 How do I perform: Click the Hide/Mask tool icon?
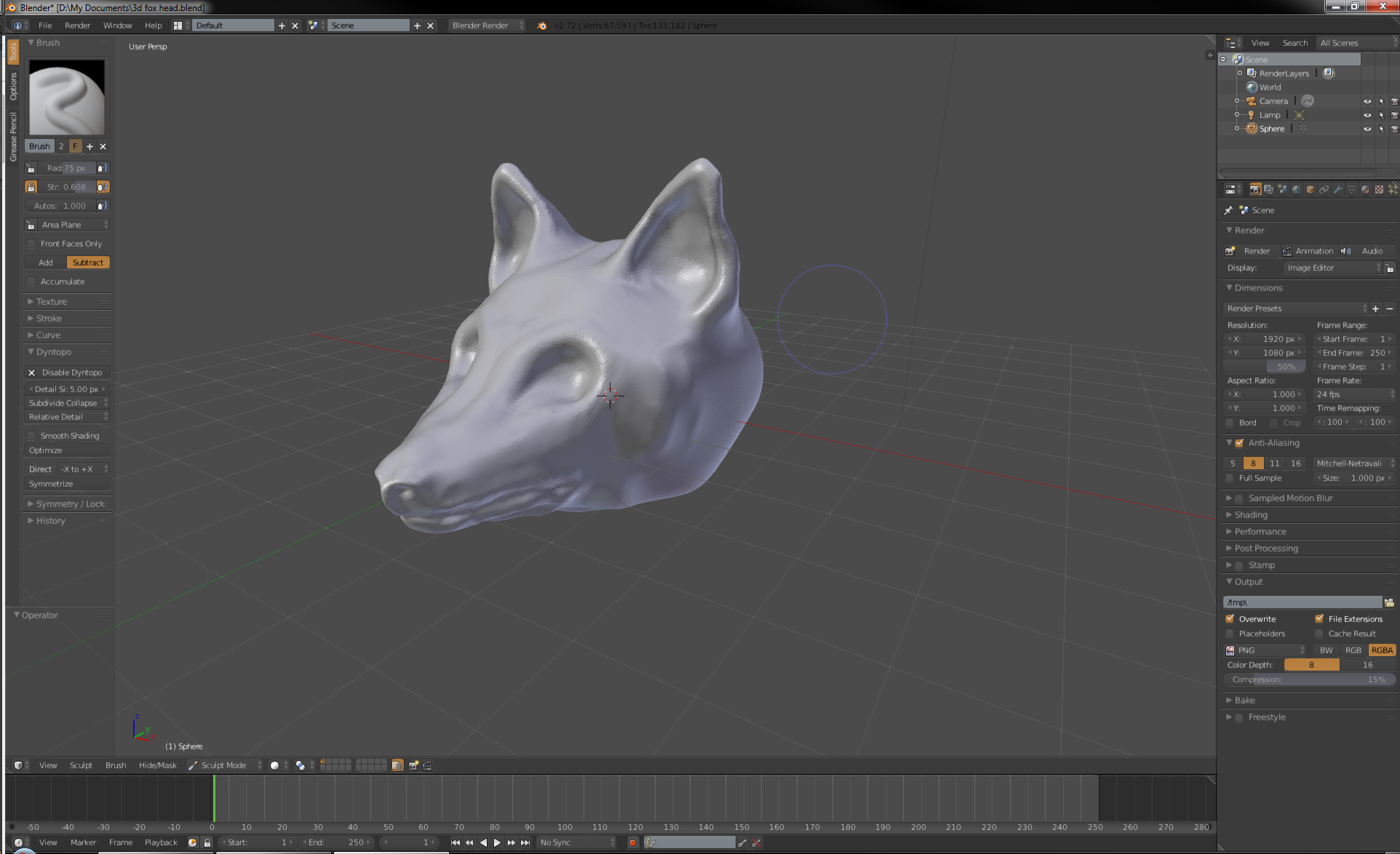click(x=157, y=765)
